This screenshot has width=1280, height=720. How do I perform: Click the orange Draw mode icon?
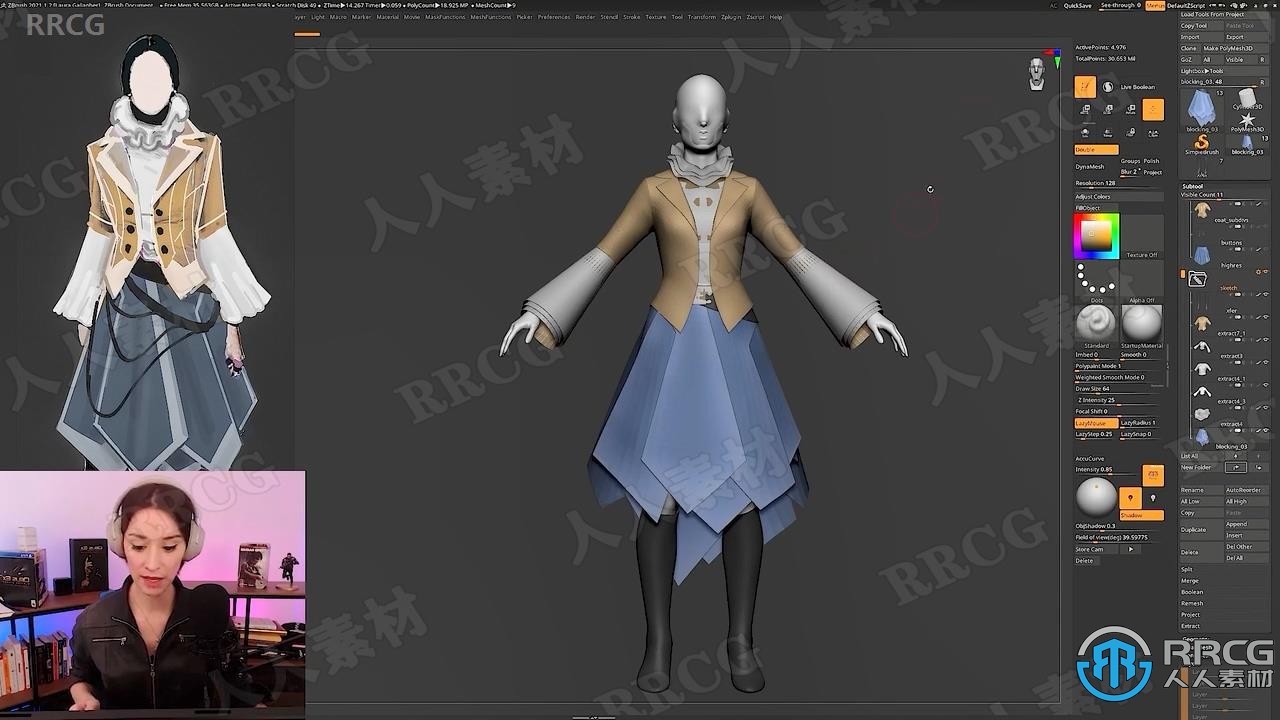point(1085,87)
